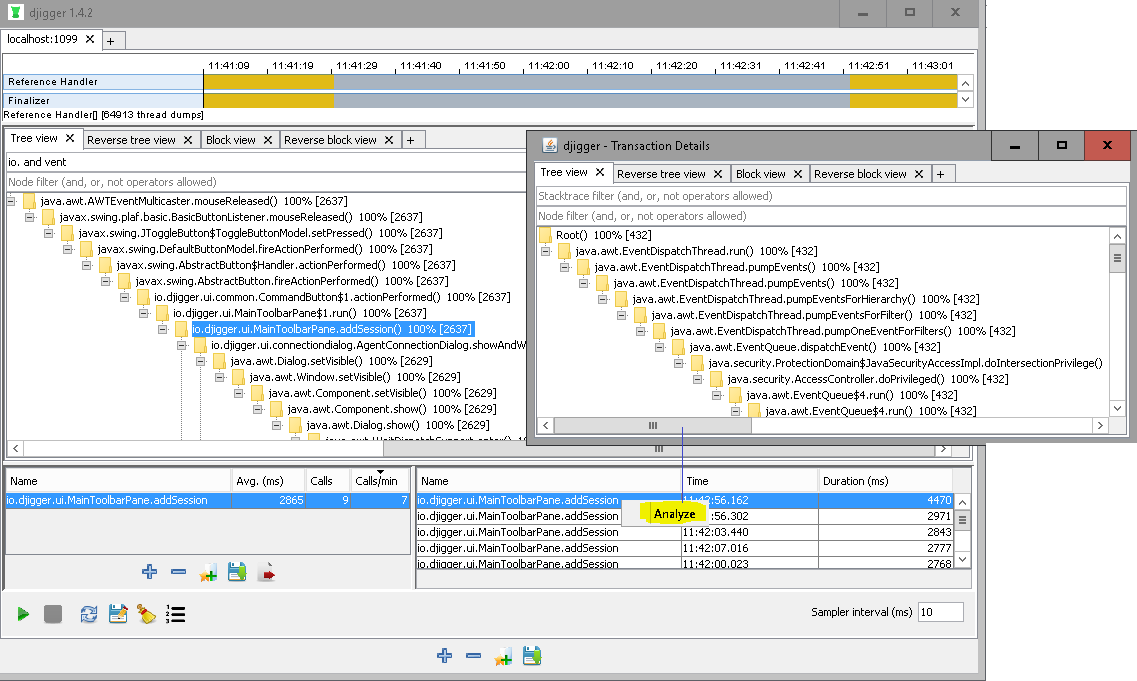Screen dimensions: 1137x681
Task: Click the minus icon under the transaction table
Action: coord(178,572)
